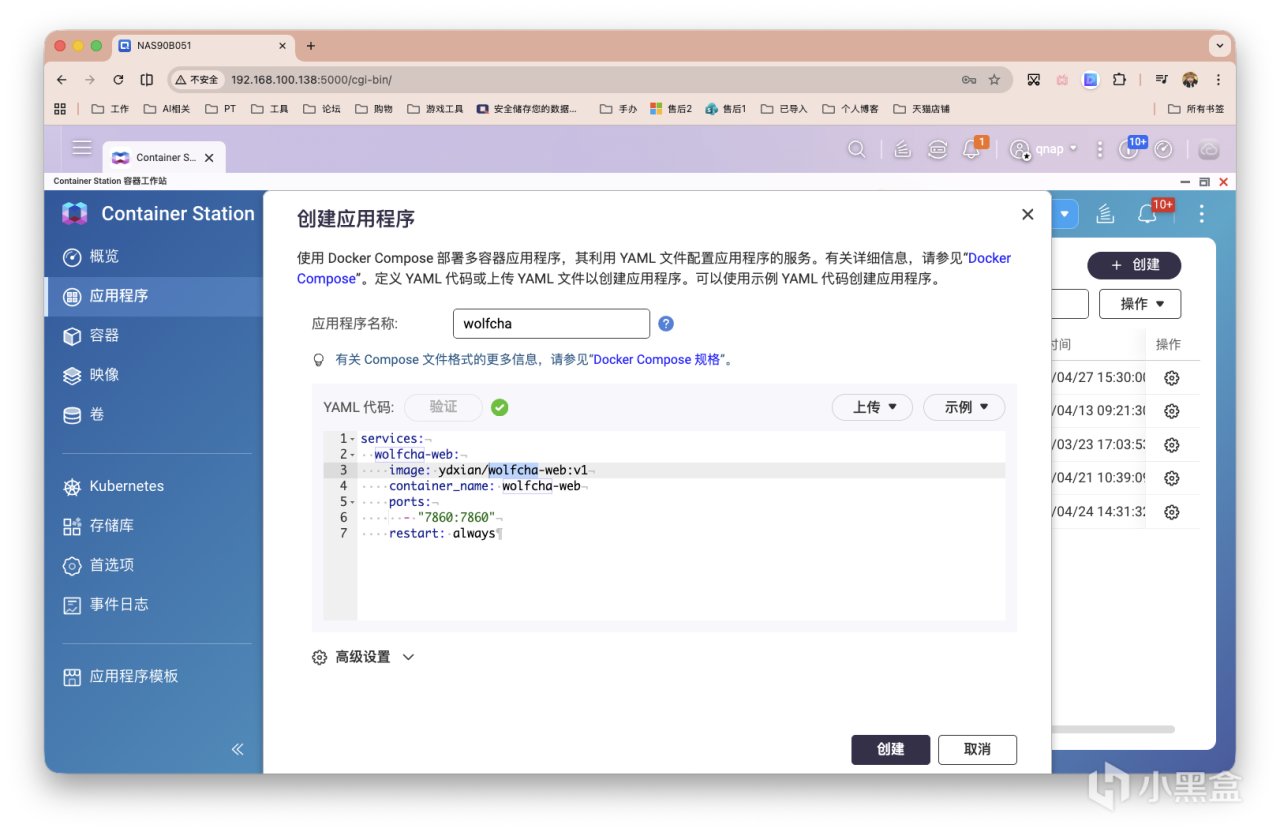Open the browser Extensions puzzle icon
Viewport: 1280px width, 832px height.
(1119, 80)
